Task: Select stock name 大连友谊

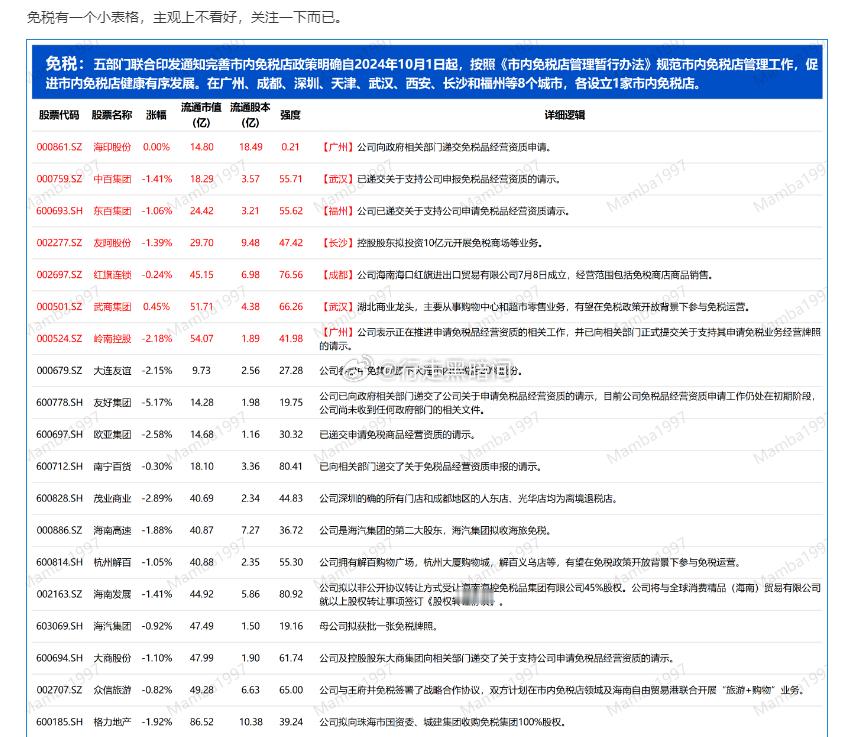Action: (112, 371)
